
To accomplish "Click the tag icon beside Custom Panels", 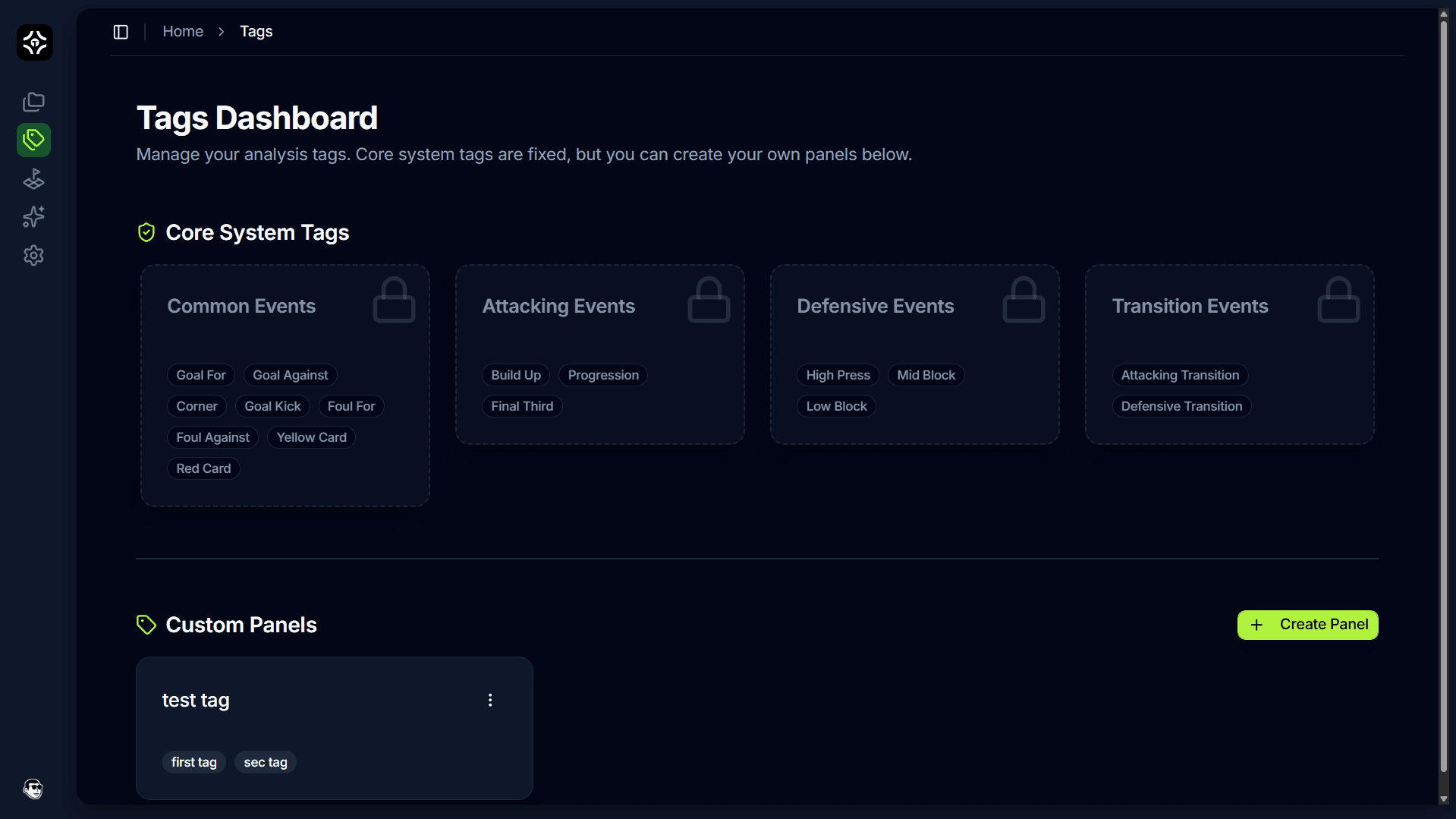I will coord(146,625).
